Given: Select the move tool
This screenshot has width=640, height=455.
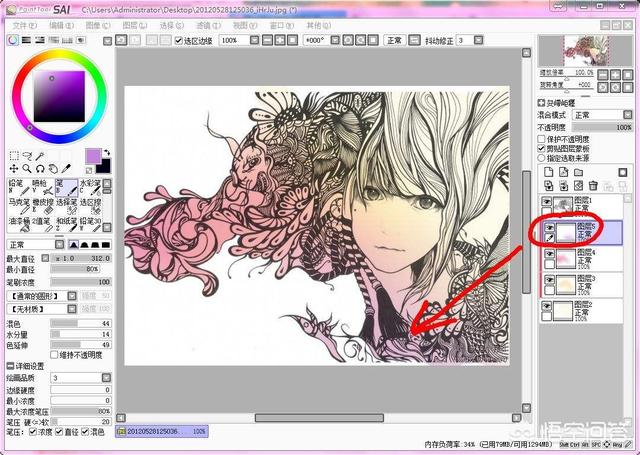Looking at the screenshot, I should (x=14, y=169).
